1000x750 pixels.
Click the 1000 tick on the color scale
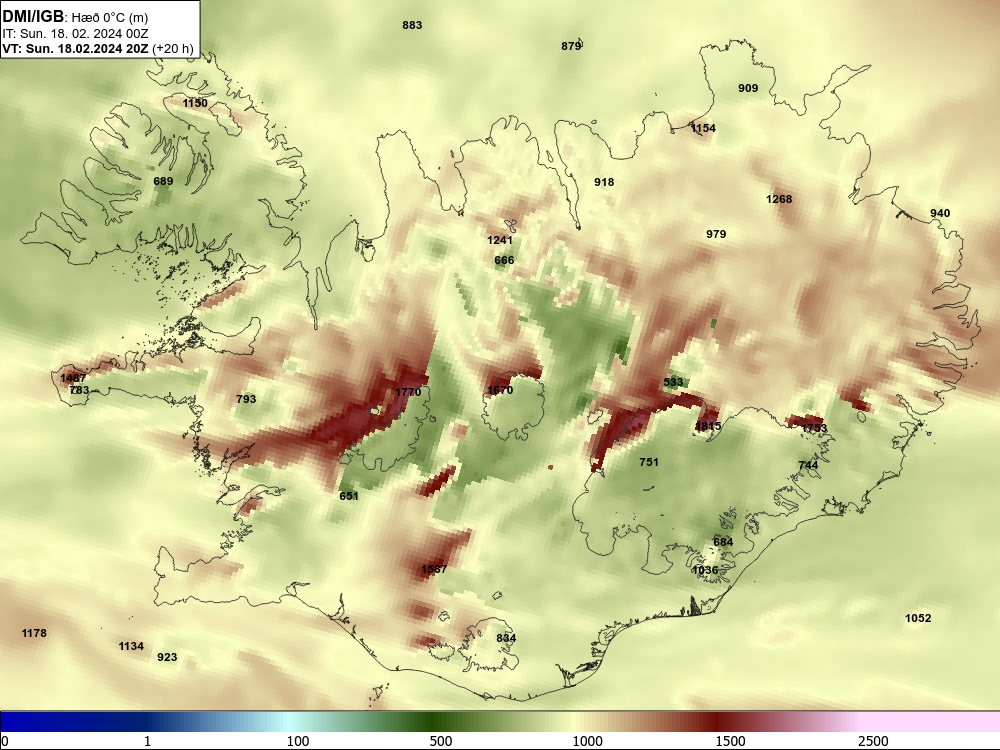(587, 741)
